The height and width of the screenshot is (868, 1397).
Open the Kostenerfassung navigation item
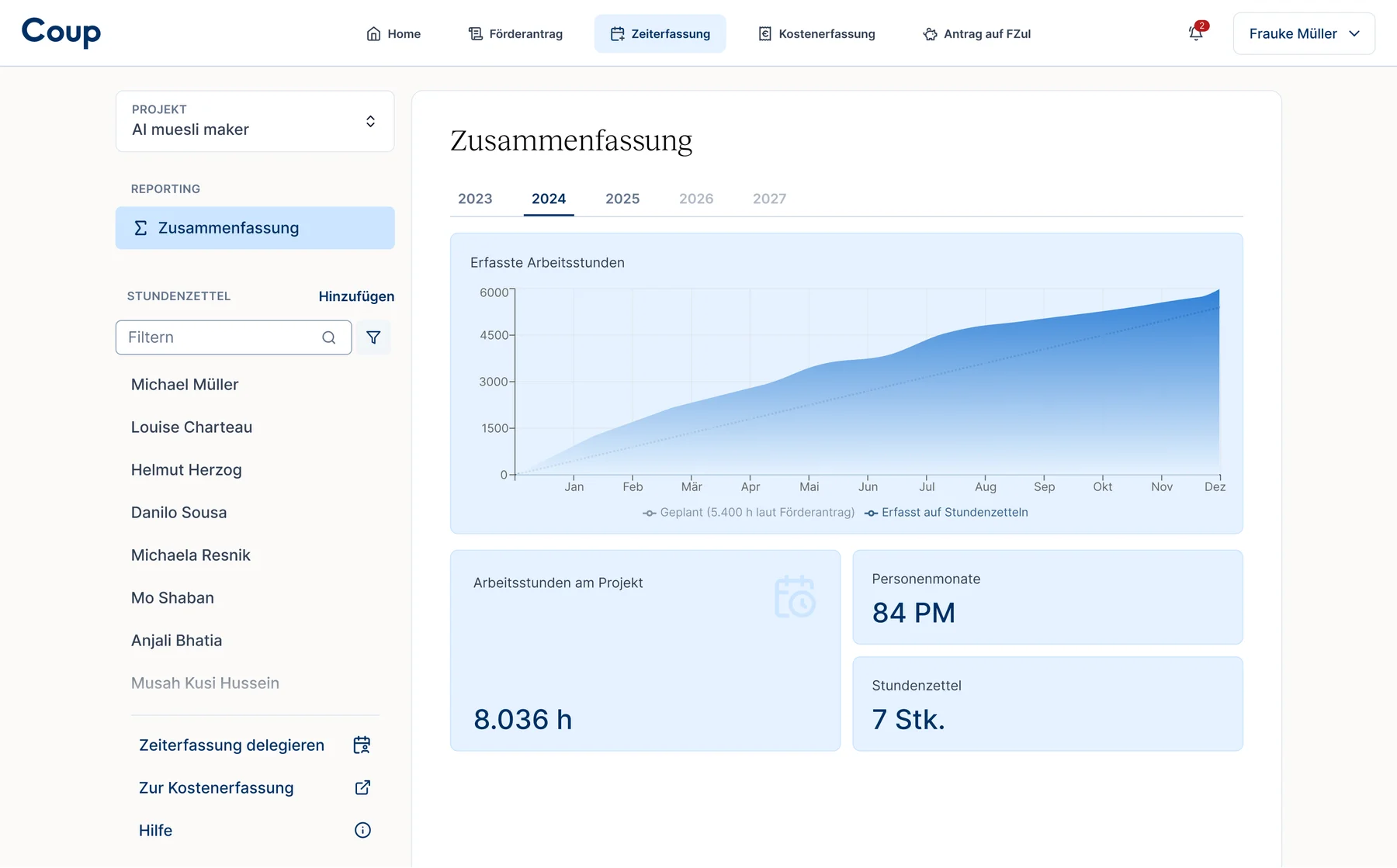[816, 34]
